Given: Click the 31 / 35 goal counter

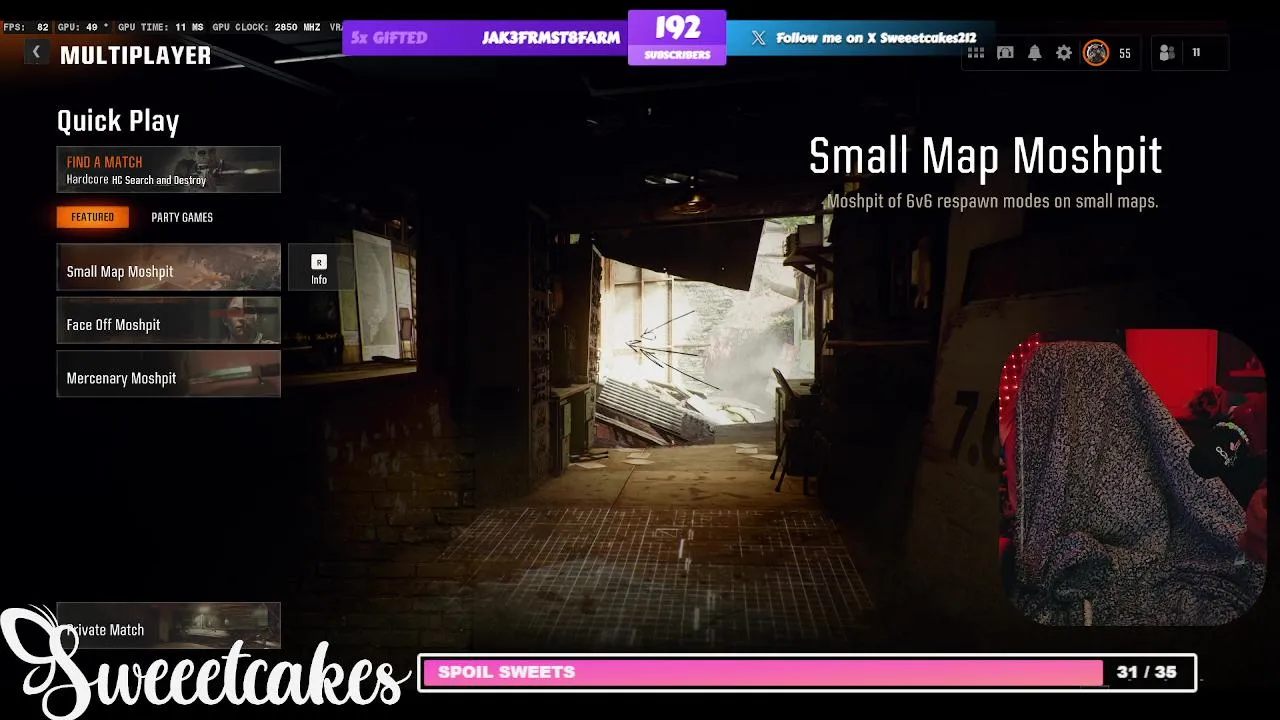Looking at the screenshot, I should [x=1147, y=672].
